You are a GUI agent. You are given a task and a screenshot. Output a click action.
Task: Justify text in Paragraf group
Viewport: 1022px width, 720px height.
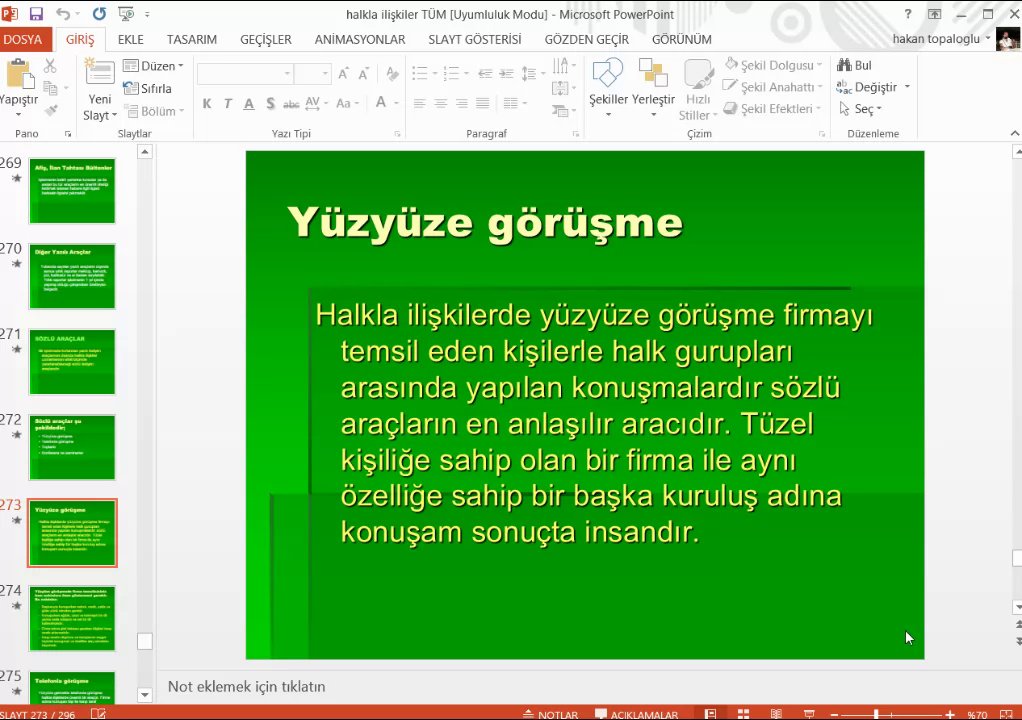coord(482,103)
